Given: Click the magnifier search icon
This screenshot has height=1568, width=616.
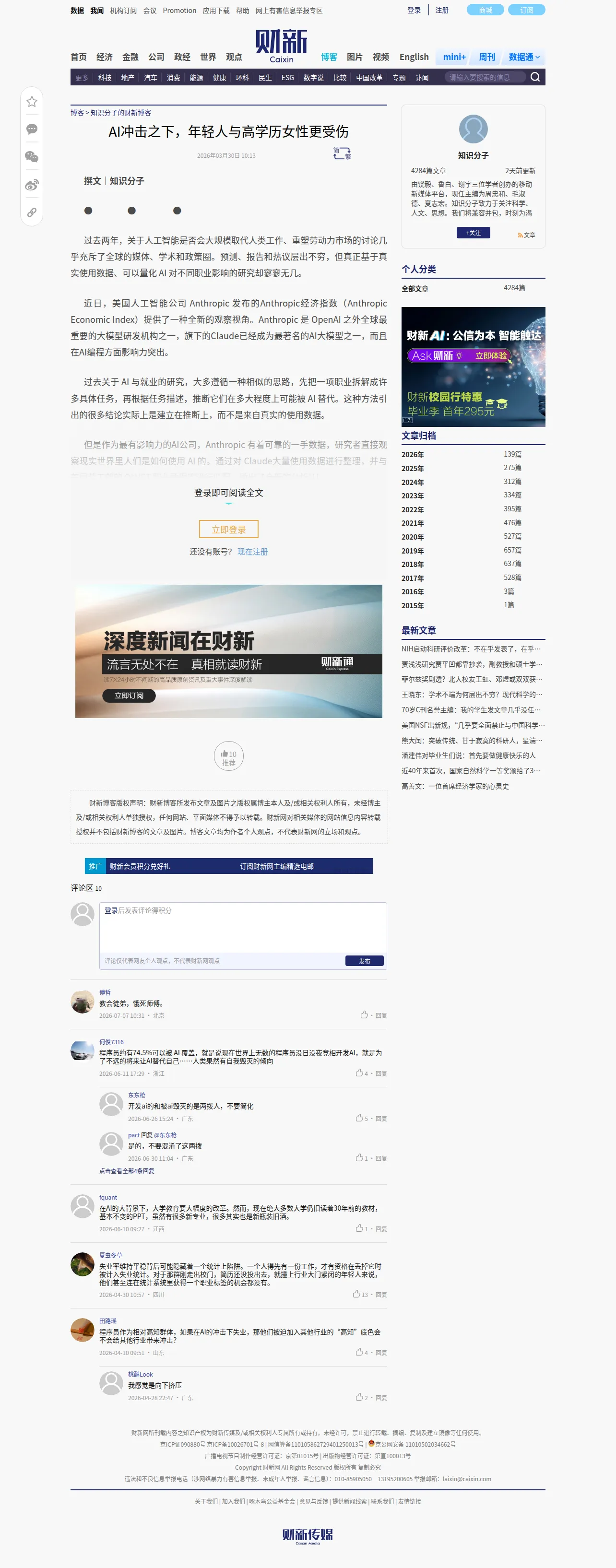Looking at the screenshot, I should tap(535, 77).
